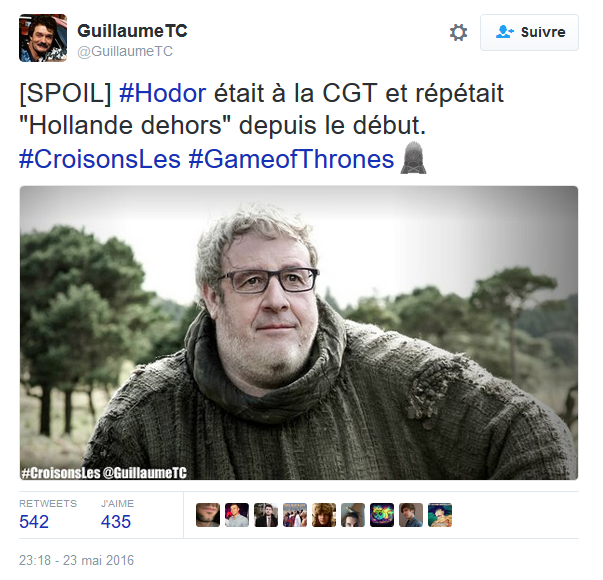Open the GuillaumeTC display name link
603x580 pixels.
[132, 31]
